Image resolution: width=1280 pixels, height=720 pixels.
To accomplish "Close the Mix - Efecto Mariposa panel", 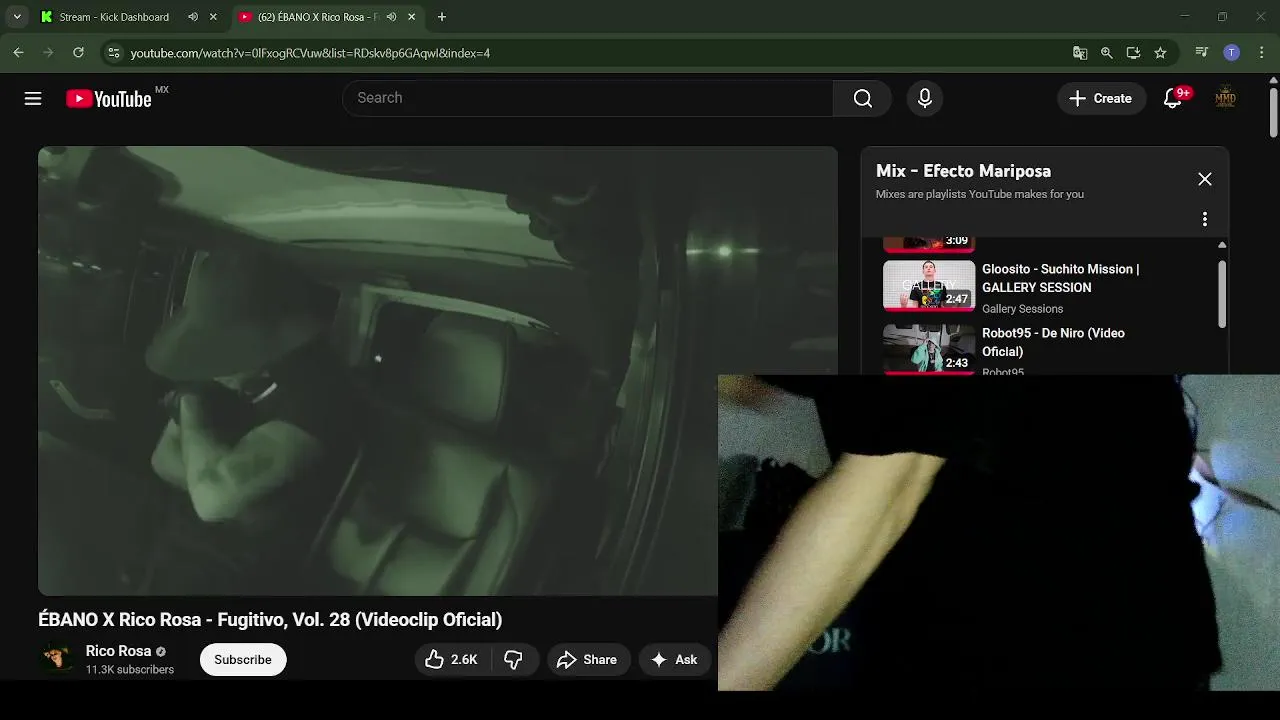I will pyautogui.click(x=1205, y=179).
